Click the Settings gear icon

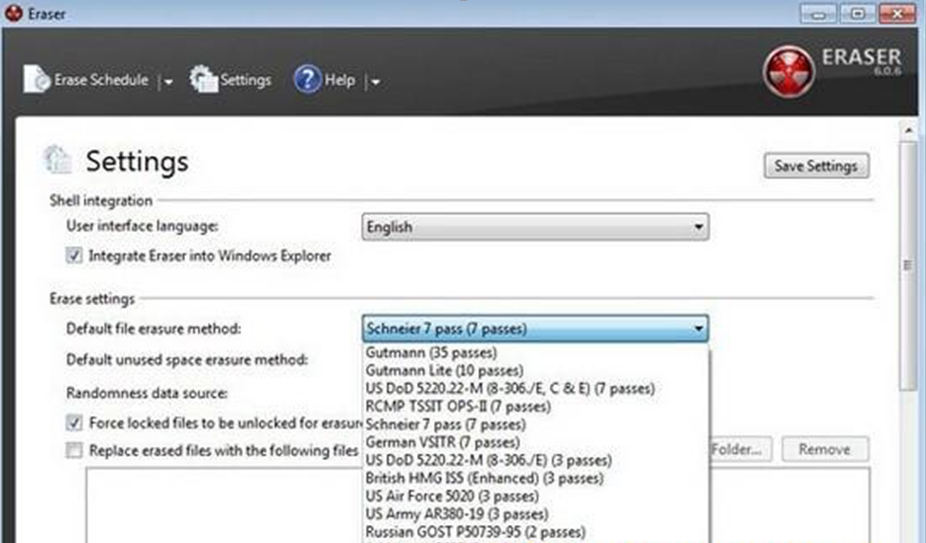tap(204, 79)
